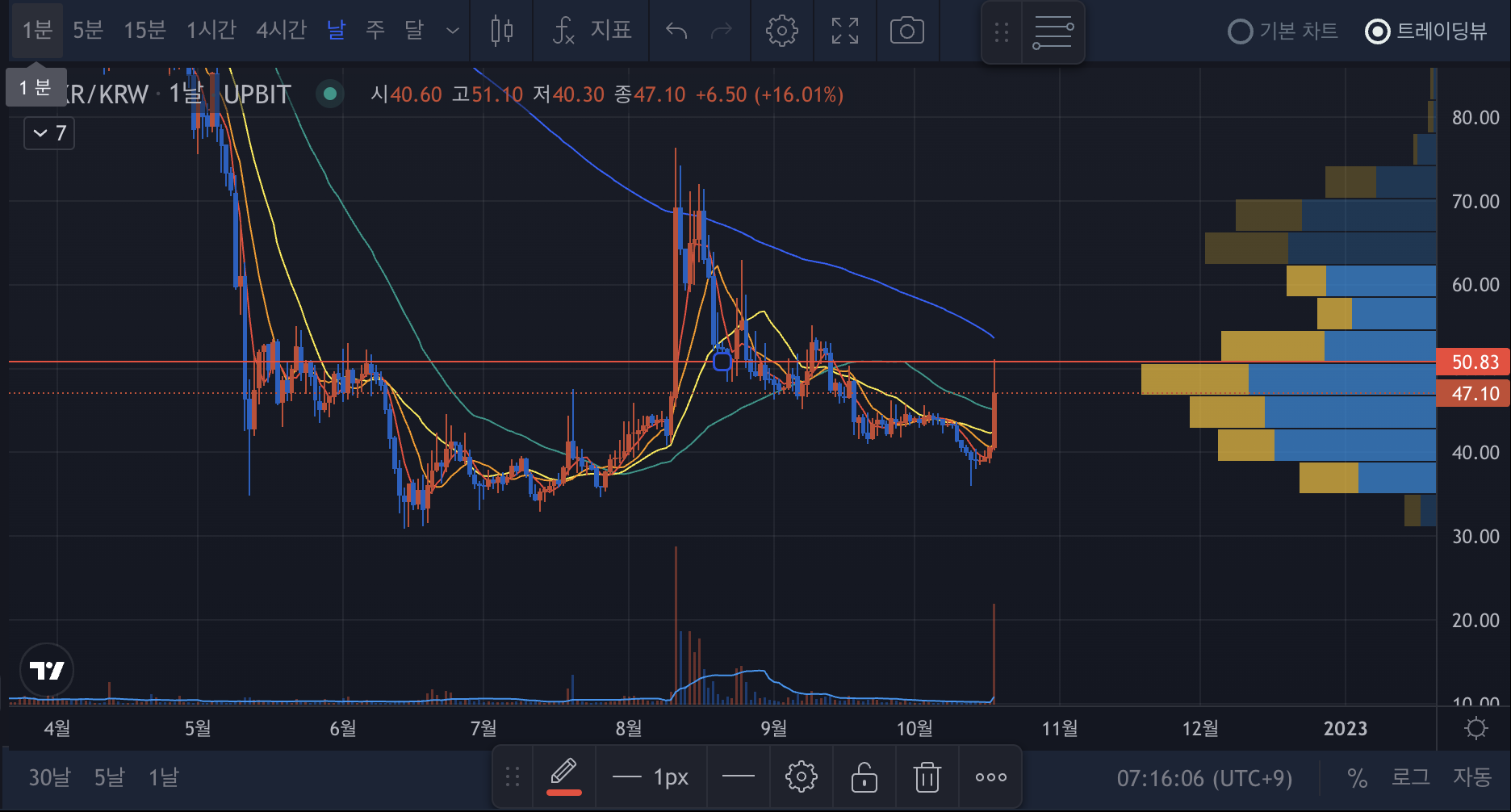This screenshot has width=1511, height=812.
Task: Set range to 30날
Action: [x=49, y=777]
